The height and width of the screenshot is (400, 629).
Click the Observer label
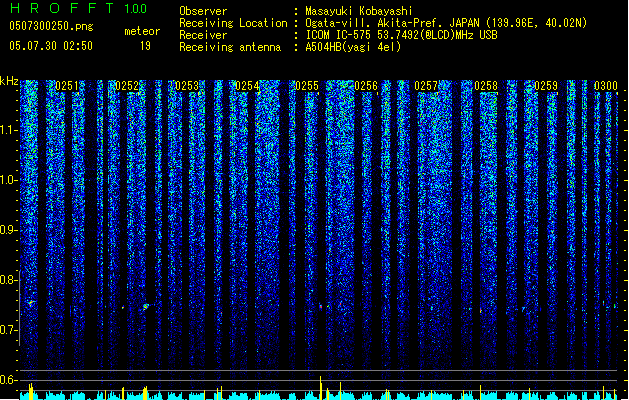point(203,11)
